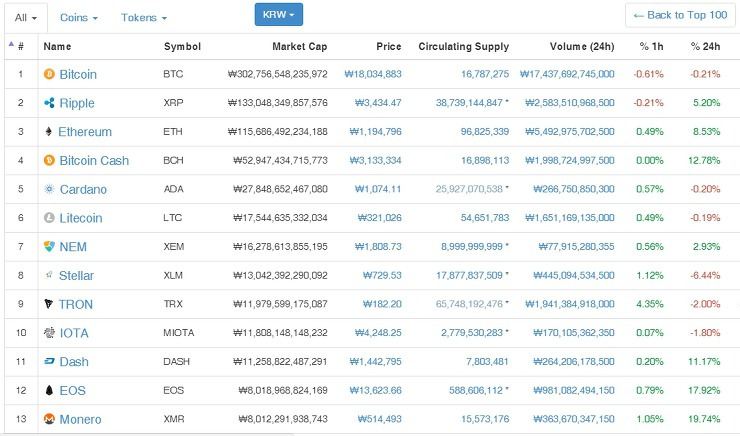Expand the Coins filter dropdown
Screen dimensions: 740x436
79,18
